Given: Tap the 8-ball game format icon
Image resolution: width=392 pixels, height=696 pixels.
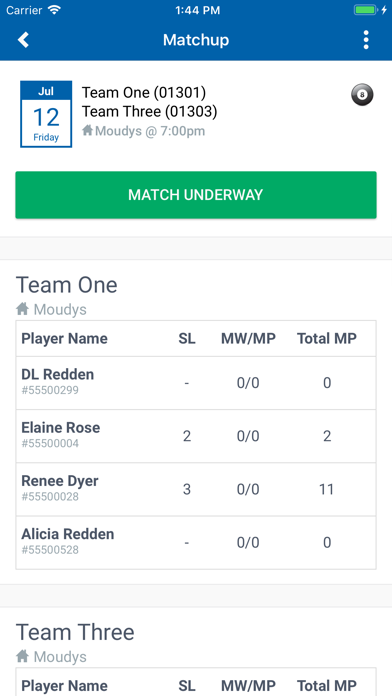Looking at the screenshot, I should (362, 95).
